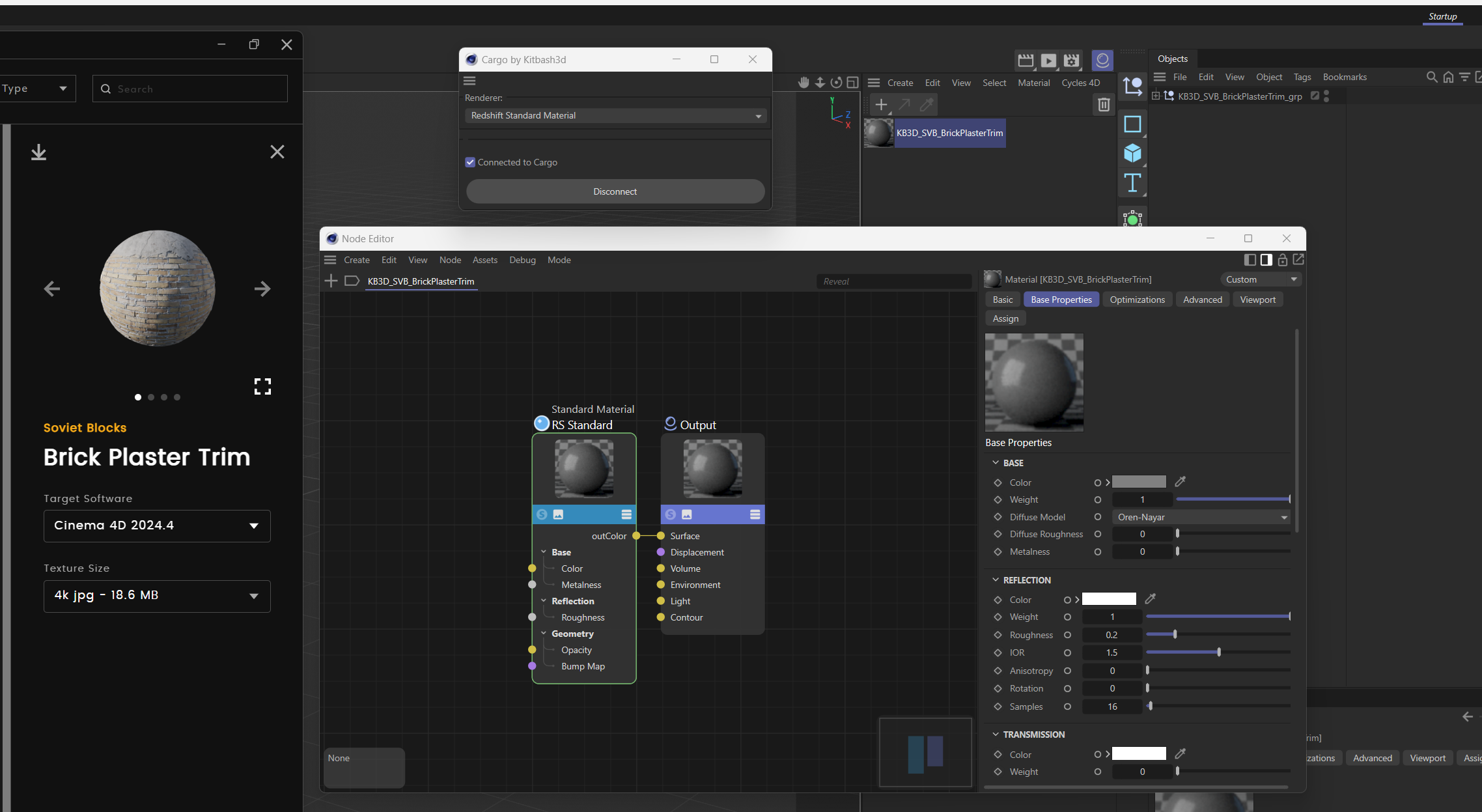
Task: Open fullscreen preview of Brick Plaster Trim
Action: (262, 387)
